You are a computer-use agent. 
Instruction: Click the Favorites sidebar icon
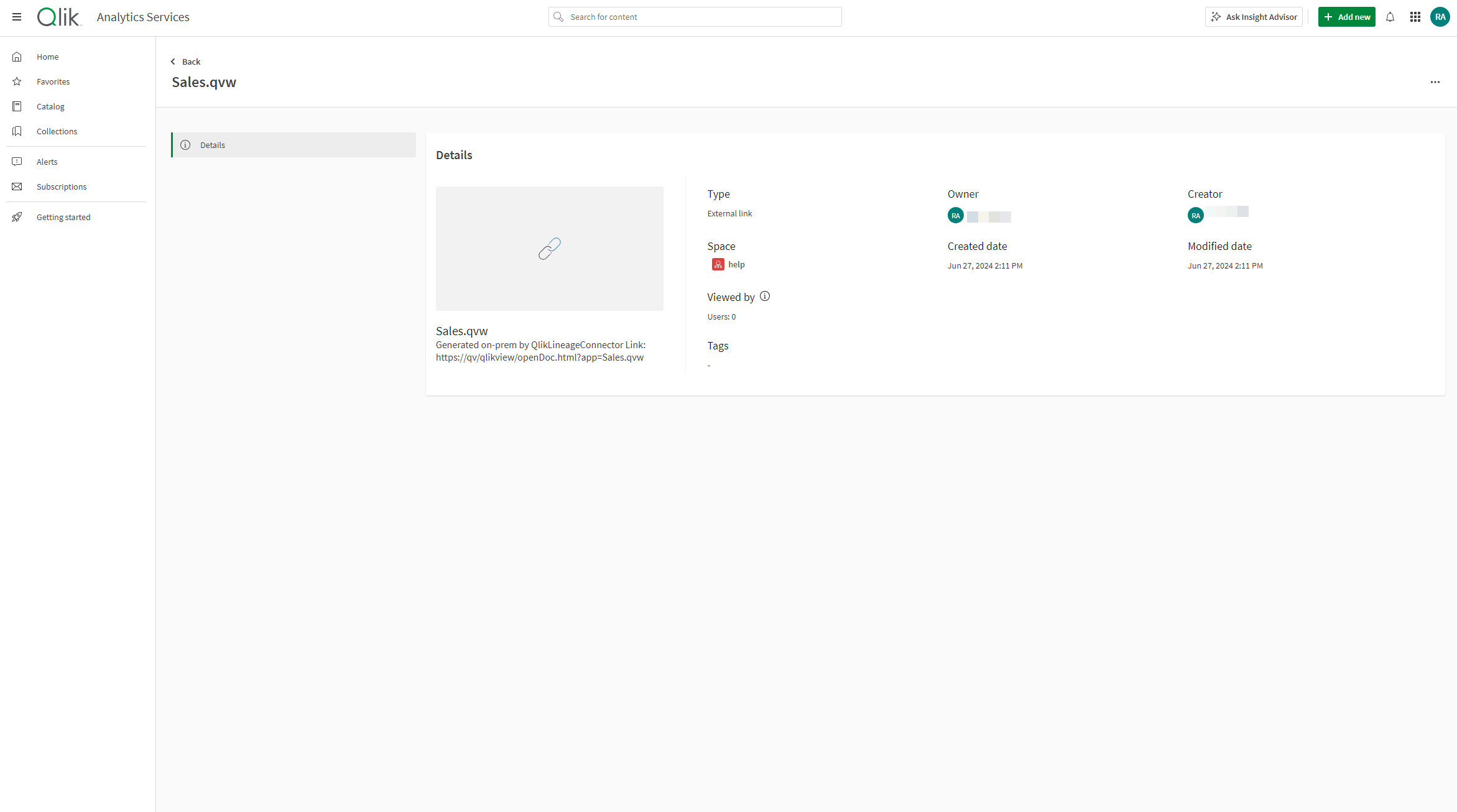(x=18, y=81)
